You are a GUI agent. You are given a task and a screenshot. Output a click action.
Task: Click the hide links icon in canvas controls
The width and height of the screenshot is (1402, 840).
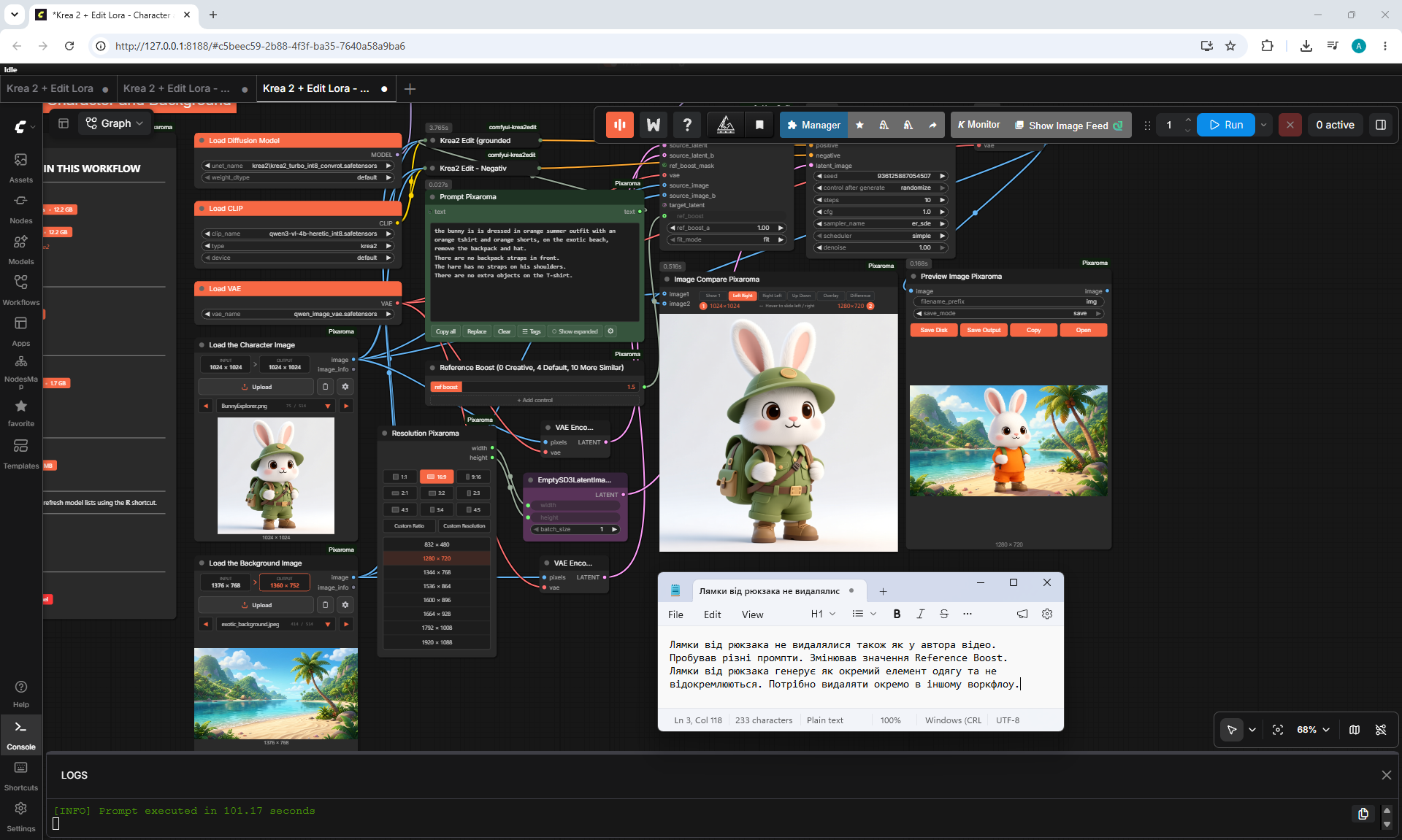[1381, 730]
